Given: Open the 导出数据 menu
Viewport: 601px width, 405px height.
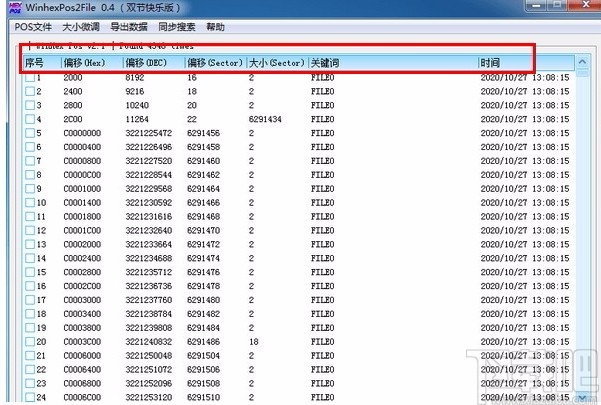Looking at the screenshot, I should coord(129,27).
